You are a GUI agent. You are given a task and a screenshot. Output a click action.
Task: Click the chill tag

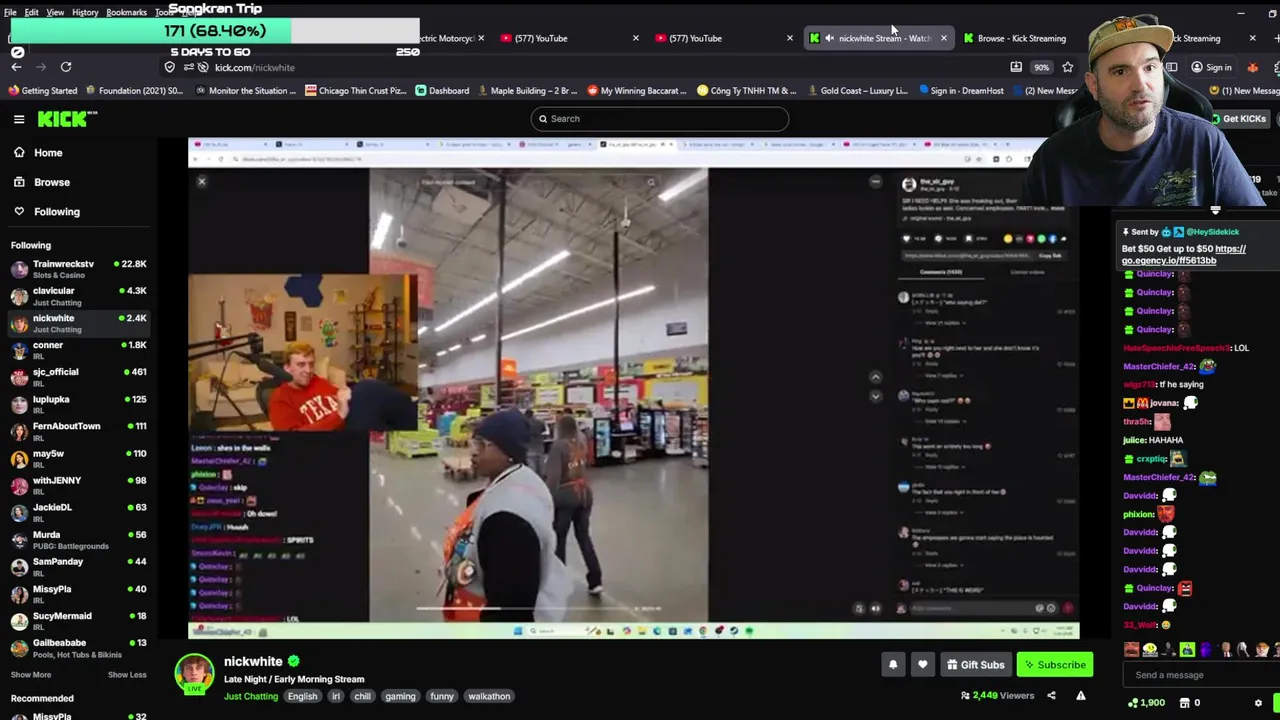(x=362, y=697)
